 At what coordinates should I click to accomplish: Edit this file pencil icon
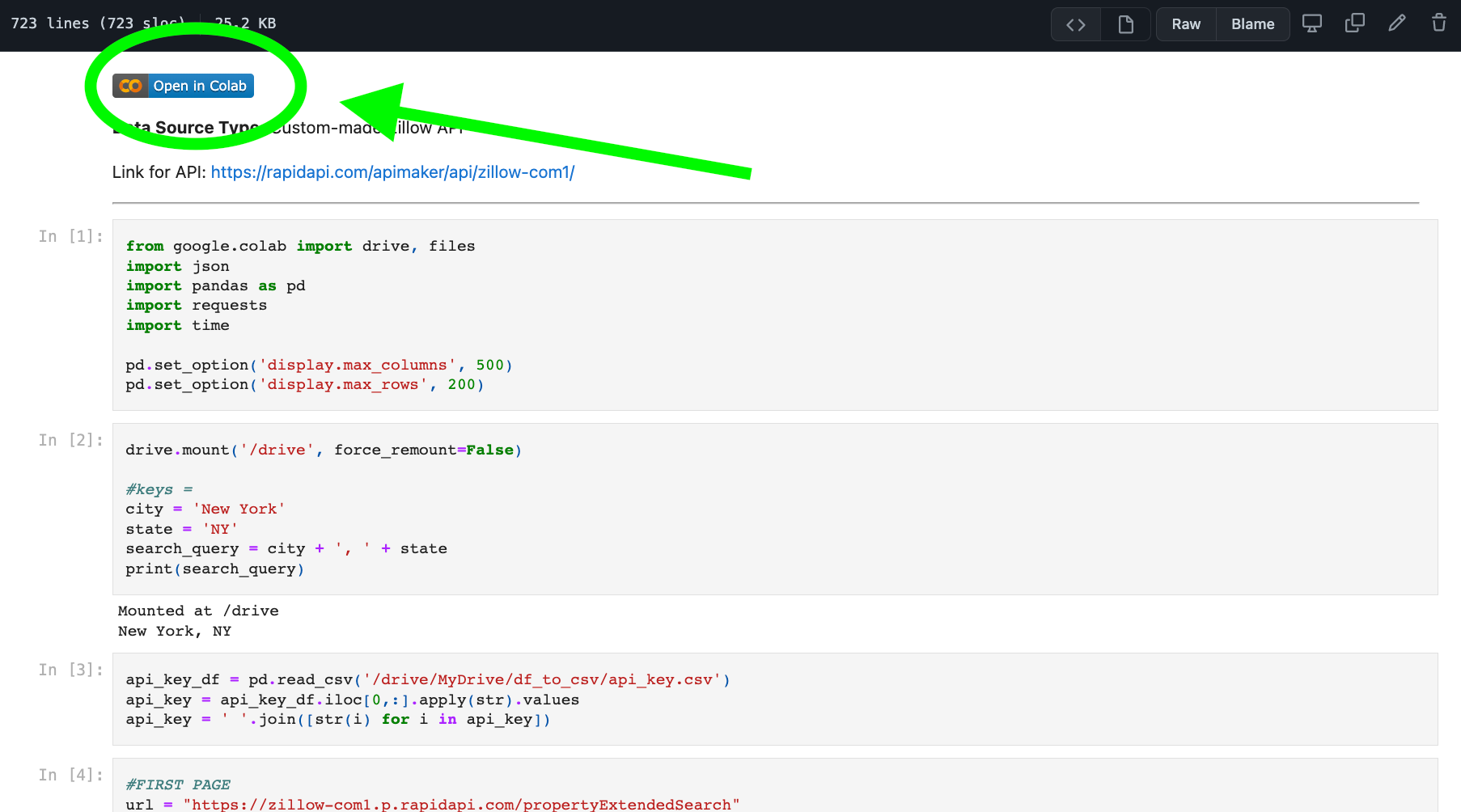[x=1397, y=23]
